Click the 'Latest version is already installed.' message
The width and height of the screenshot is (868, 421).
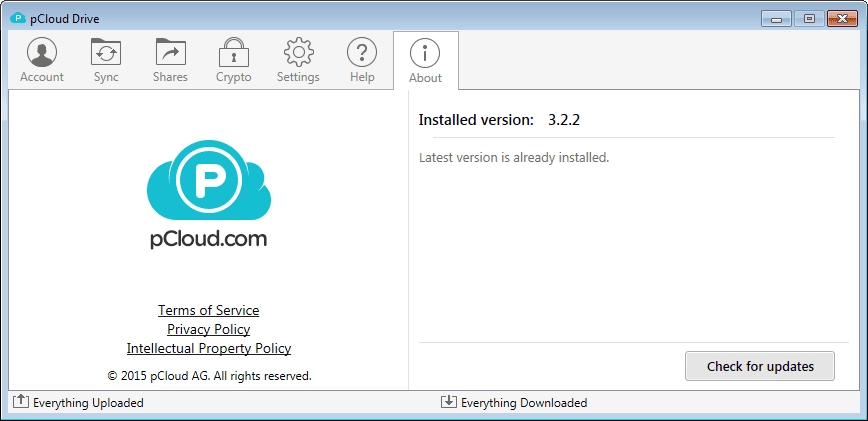coord(514,158)
